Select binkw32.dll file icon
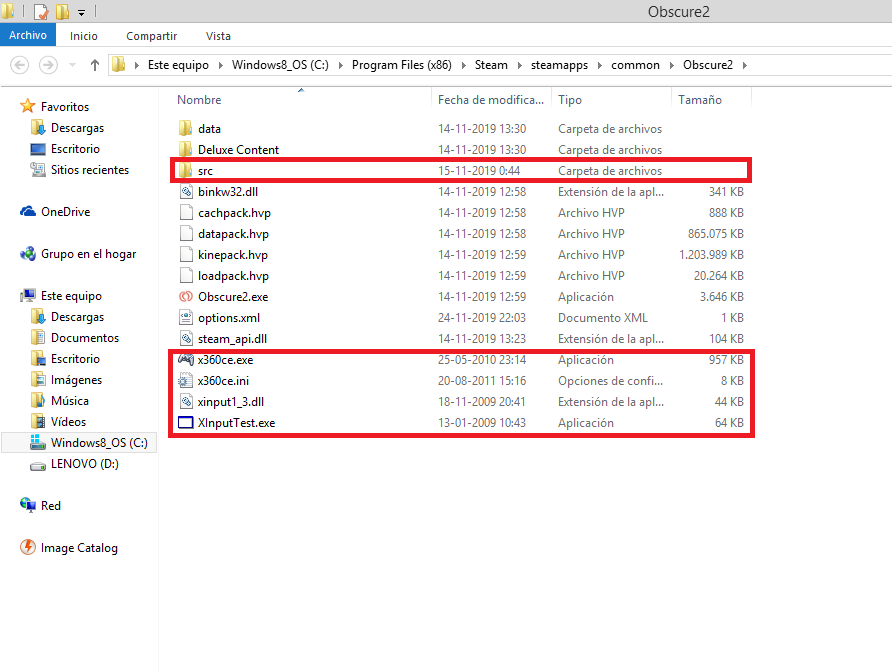Image resolution: width=892 pixels, height=672 pixels. [185, 191]
